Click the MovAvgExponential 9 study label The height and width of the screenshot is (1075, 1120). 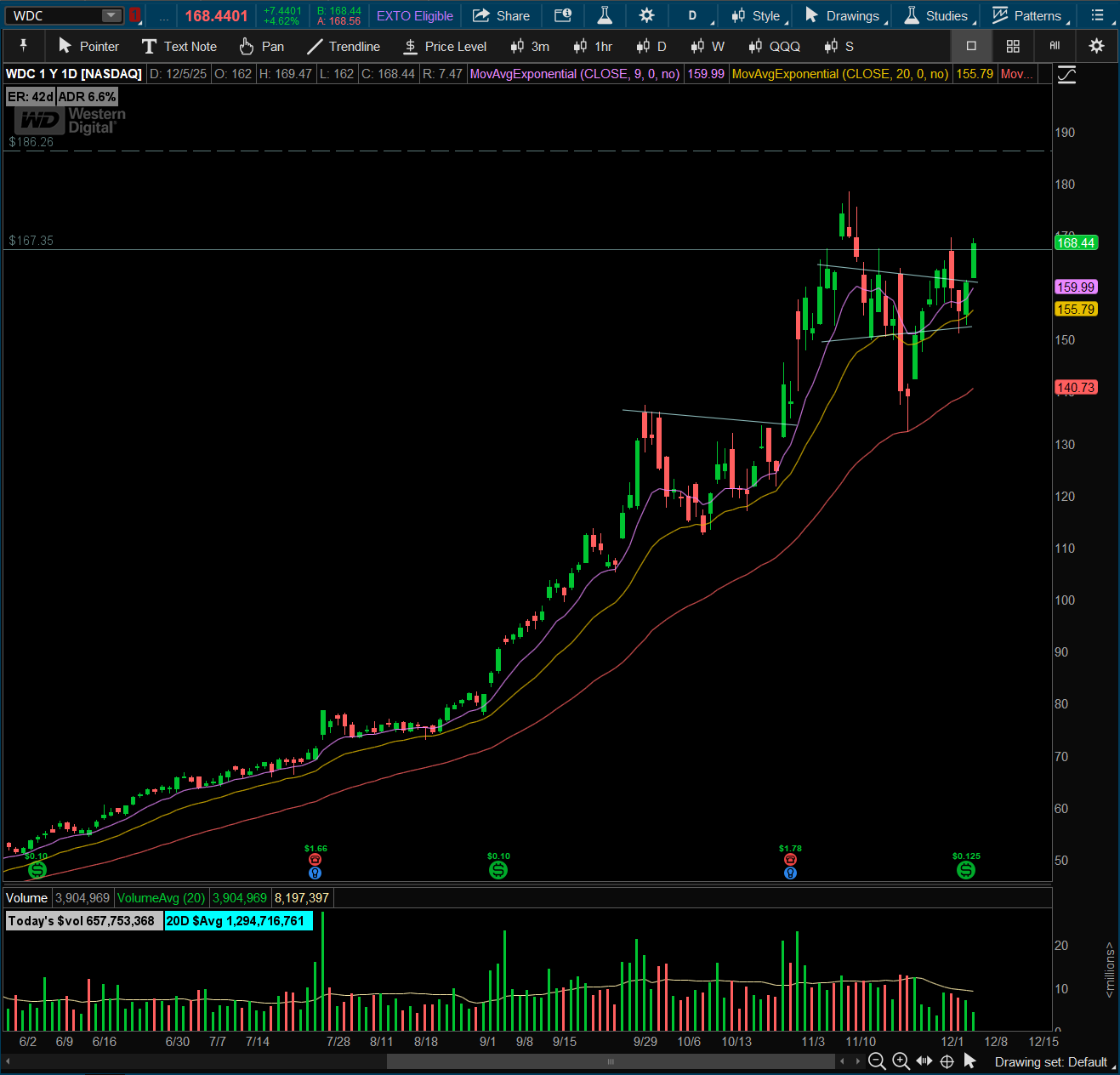(x=576, y=74)
